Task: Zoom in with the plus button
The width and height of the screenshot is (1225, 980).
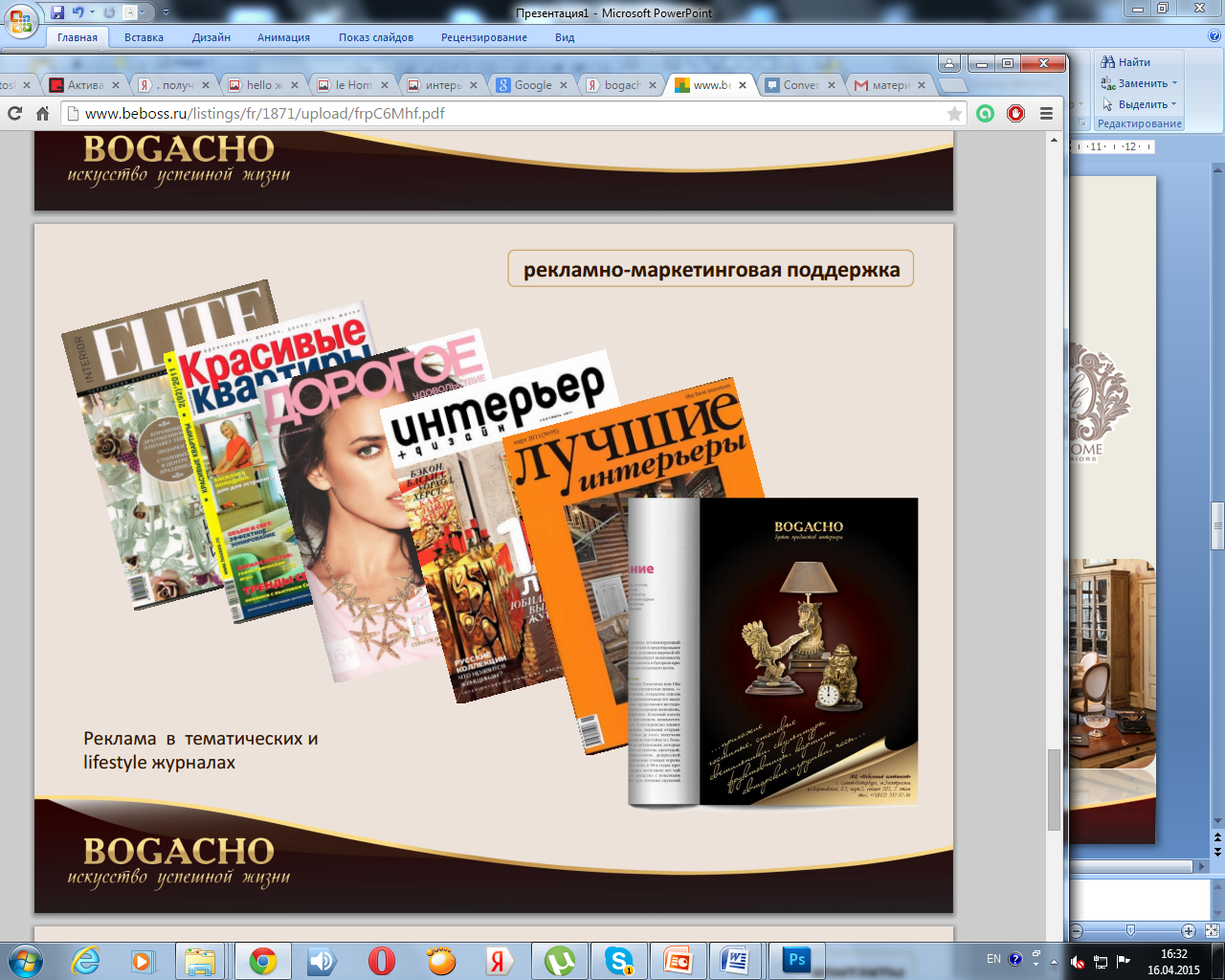Action: [x=1189, y=930]
